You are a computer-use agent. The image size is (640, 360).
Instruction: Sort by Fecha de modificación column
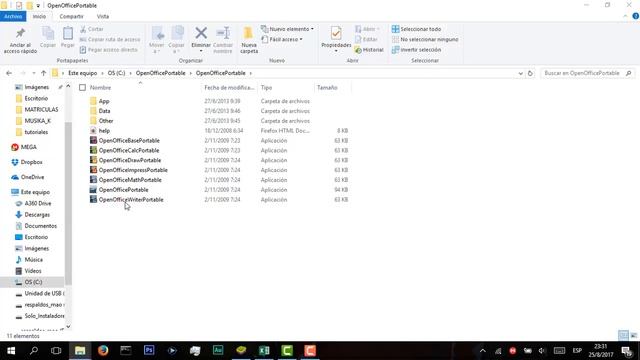(x=229, y=87)
